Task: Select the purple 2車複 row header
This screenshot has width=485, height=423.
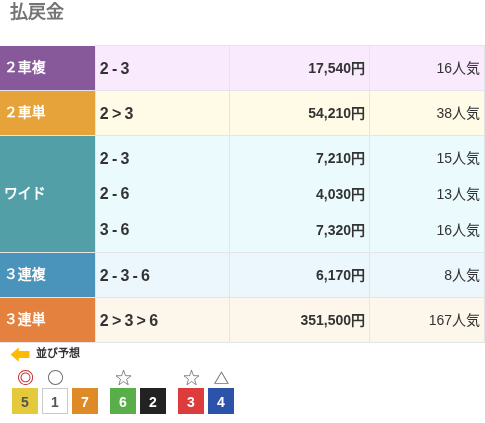Action: [47, 68]
